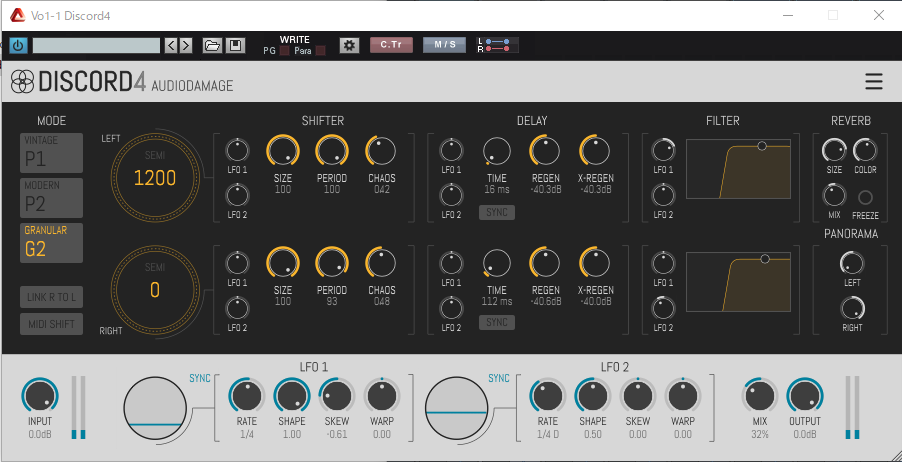Viewport: 902px width, 462px height.
Task: Click the left filter curve handle
Action: pos(762,146)
